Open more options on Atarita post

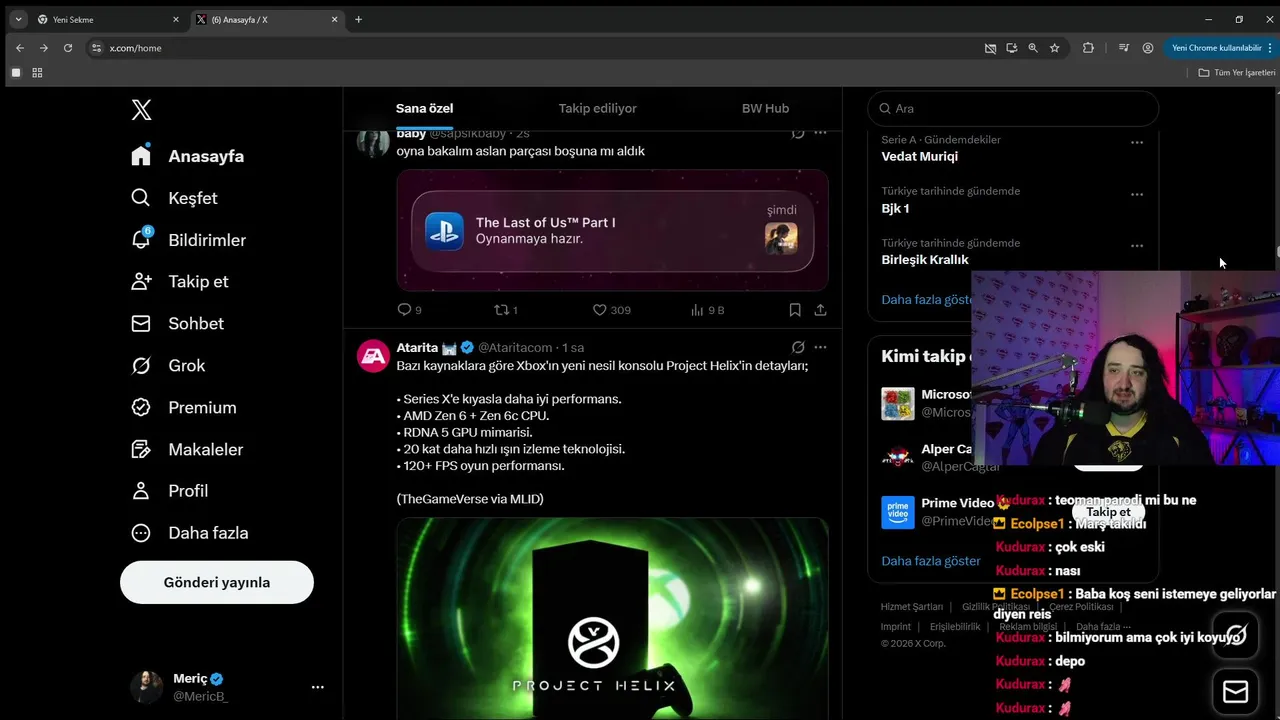tap(820, 347)
